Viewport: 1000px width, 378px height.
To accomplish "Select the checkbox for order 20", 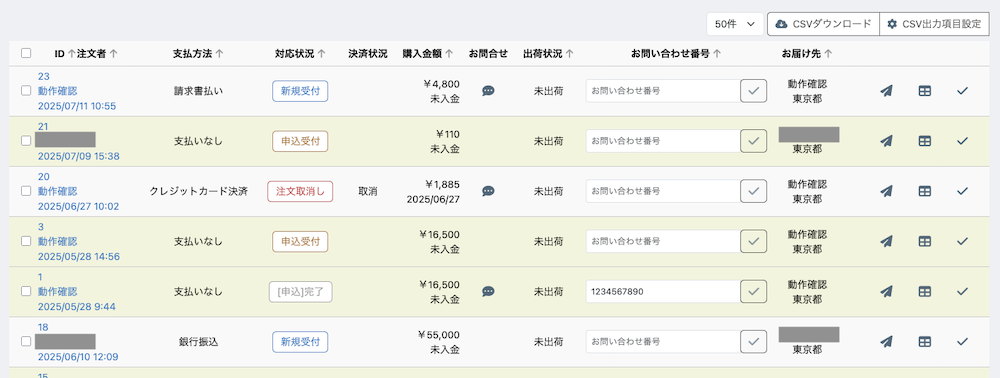I will pos(26,191).
